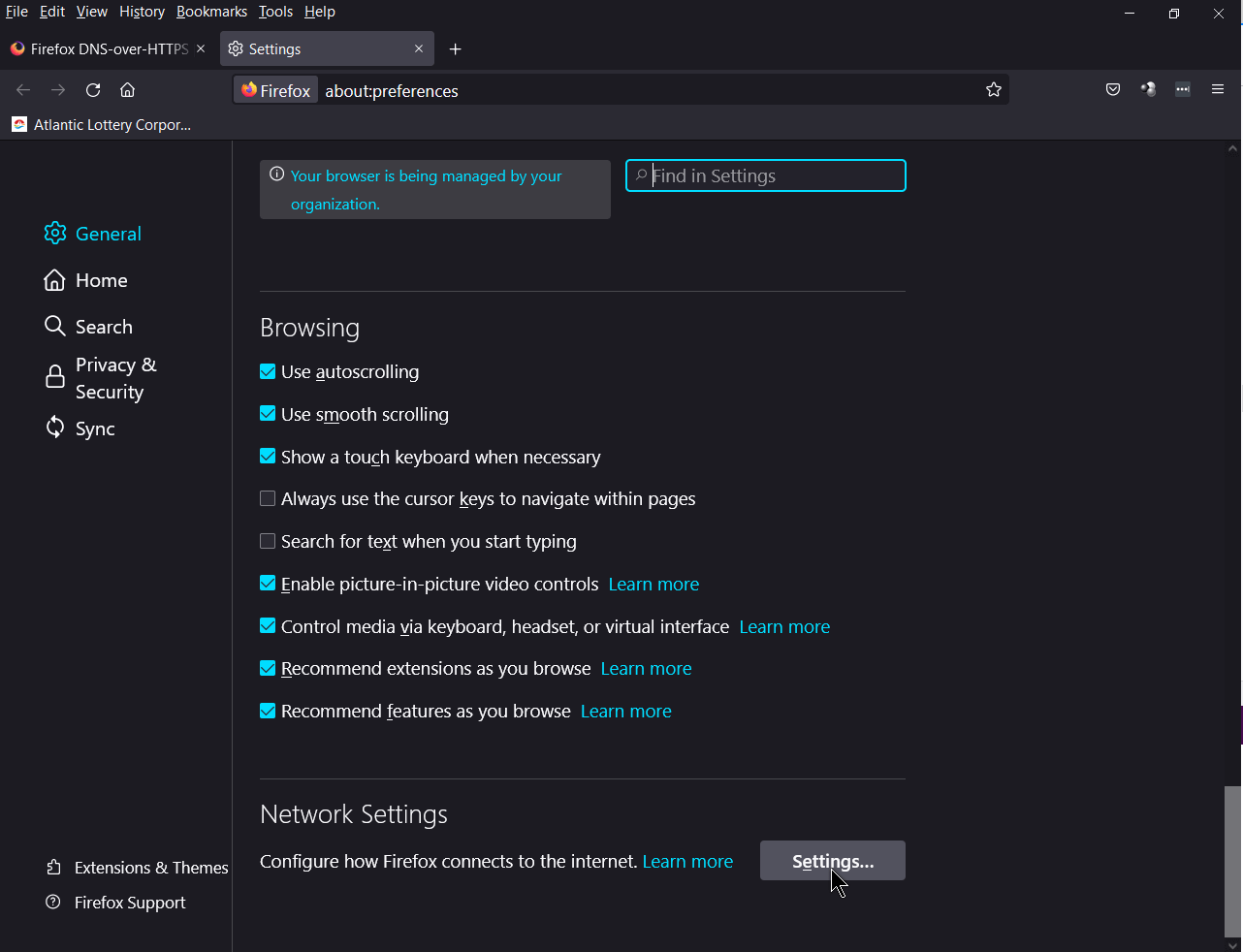This screenshot has height=952, width=1243.
Task: Close the Firefox DNS-over-HTTPS tab
Action: 201,48
